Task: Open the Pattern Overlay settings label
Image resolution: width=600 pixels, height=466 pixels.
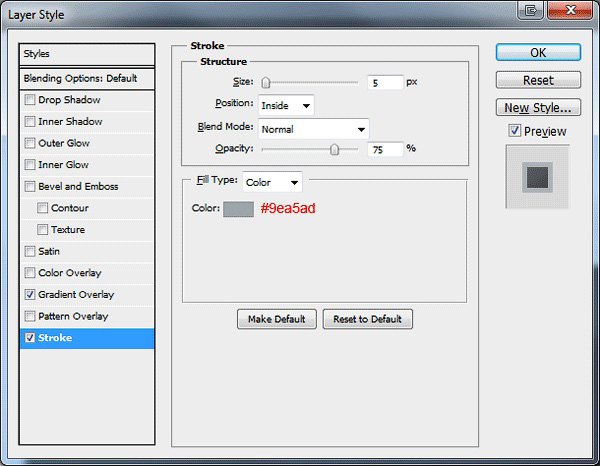Action: coord(73,316)
